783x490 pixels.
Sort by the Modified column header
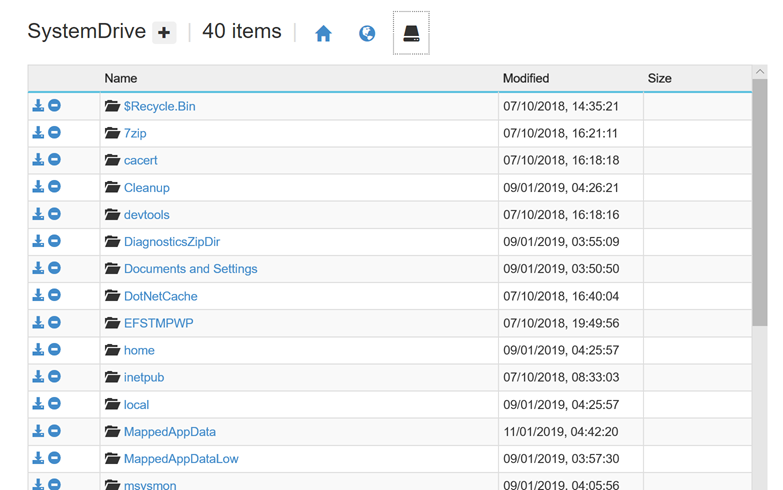(x=526, y=78)
